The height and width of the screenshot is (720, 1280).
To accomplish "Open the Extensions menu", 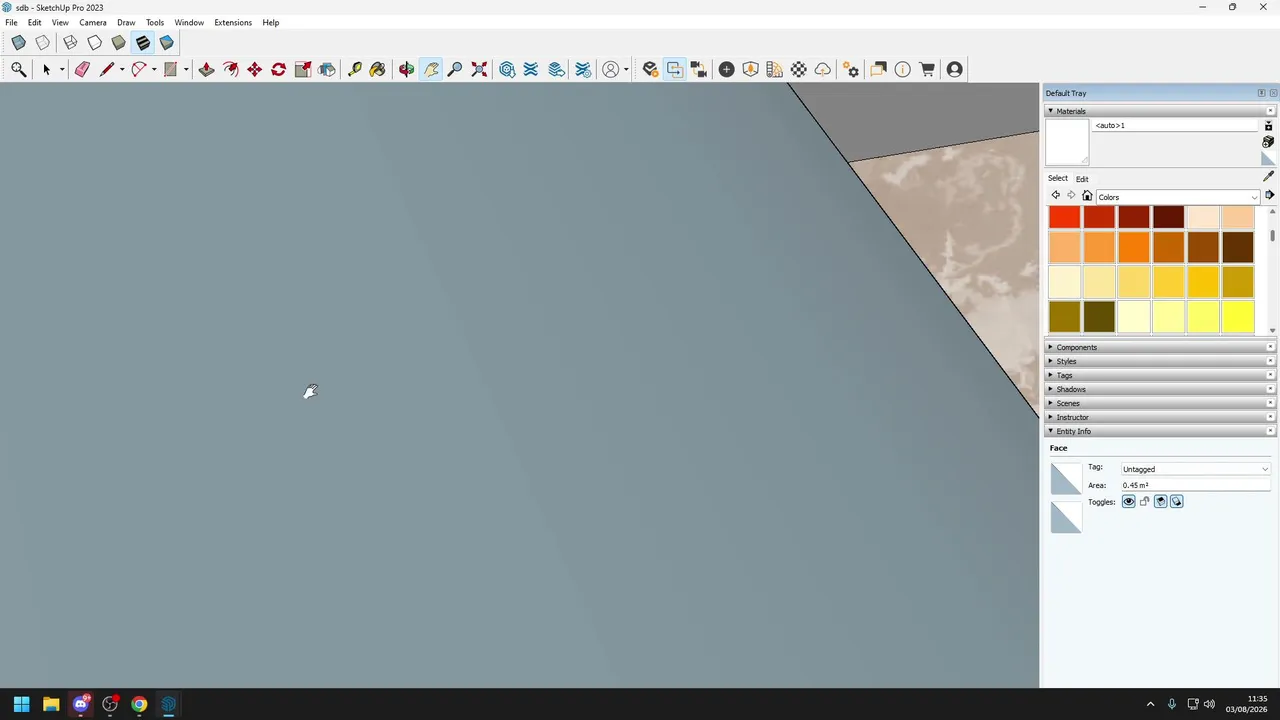I will point(233,22).
